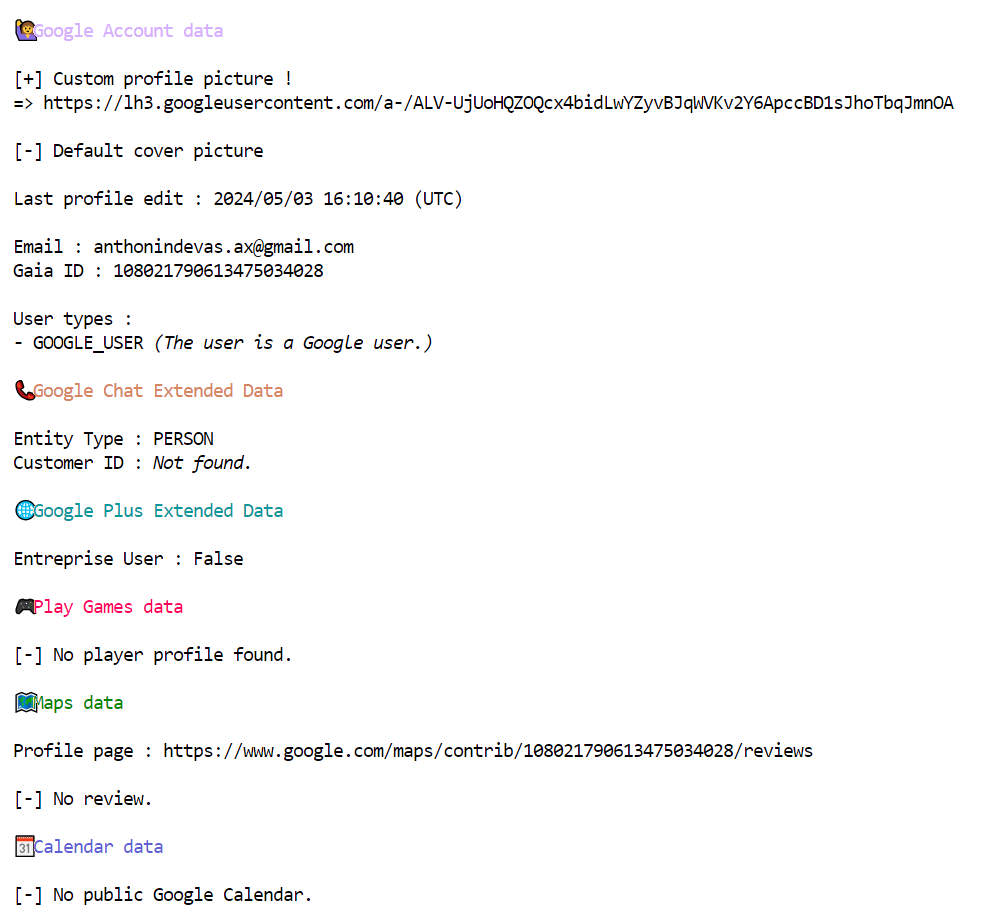This screenshot has height=910, width=988.
Task: Click the globe emoji beside Google Plus Extended Data
Action: (x=25, y=510)
